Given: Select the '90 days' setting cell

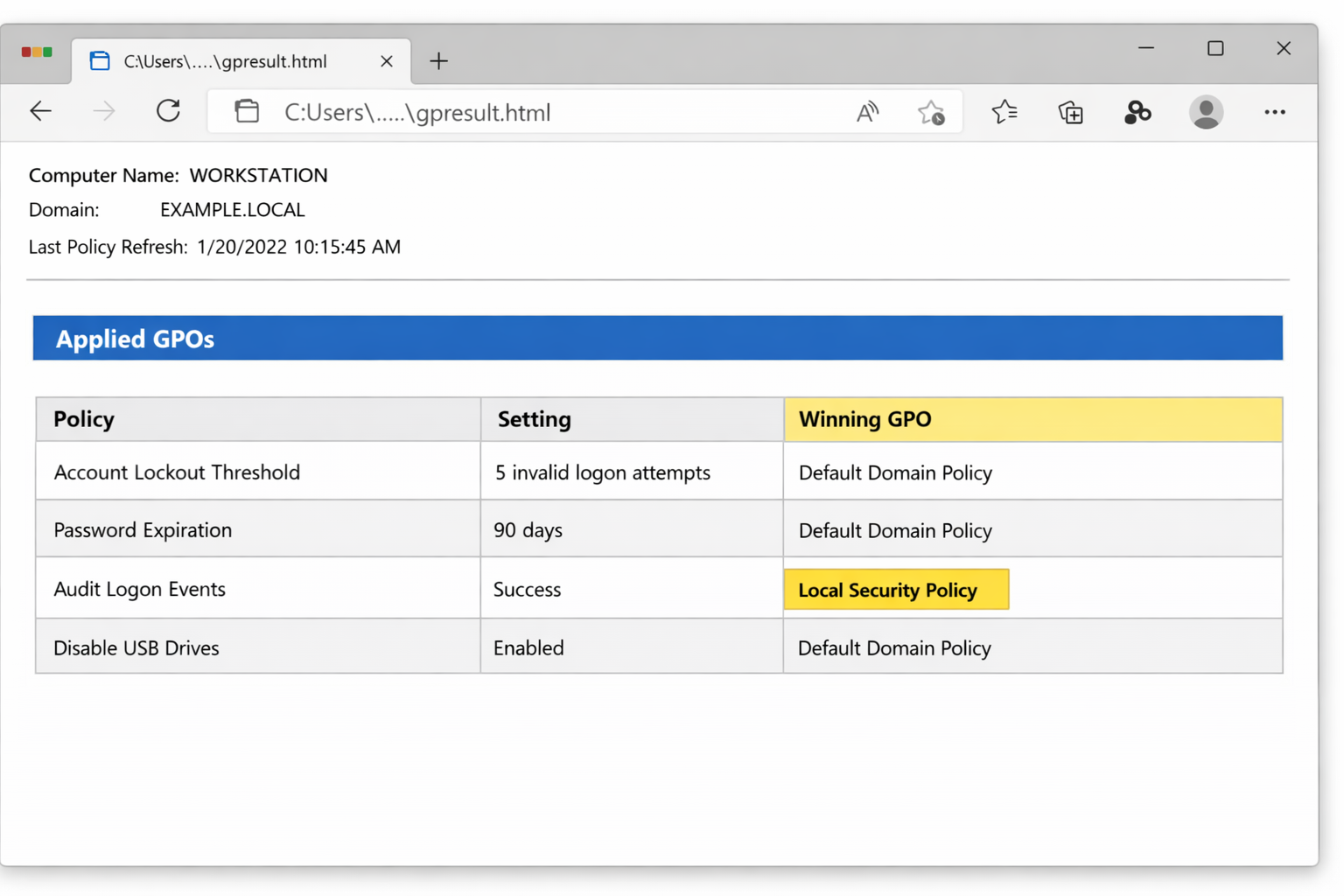Looking at the screenshot, I should point(632,528).
